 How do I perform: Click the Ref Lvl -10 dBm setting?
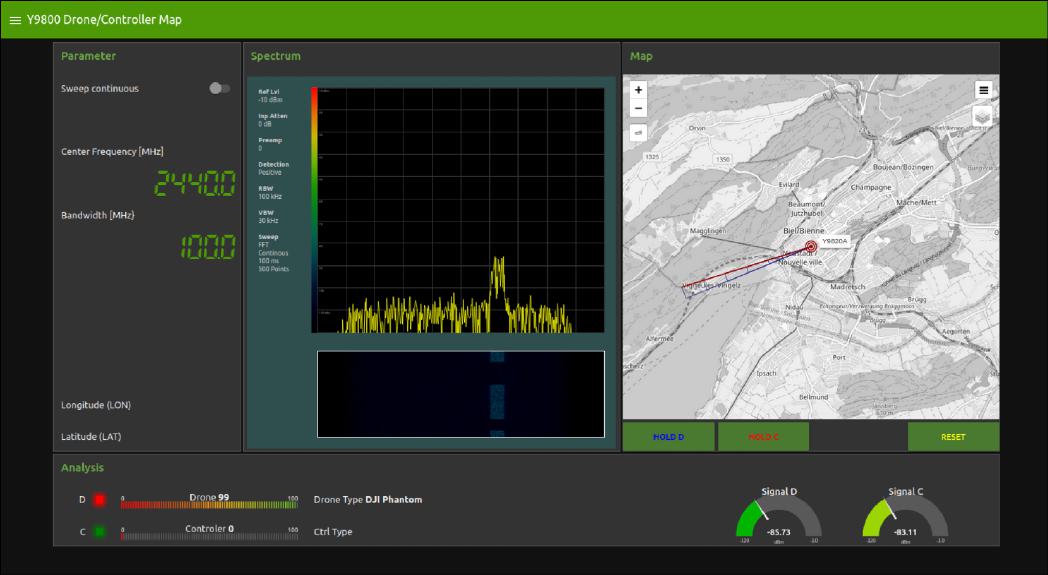[x=270, y=96]
